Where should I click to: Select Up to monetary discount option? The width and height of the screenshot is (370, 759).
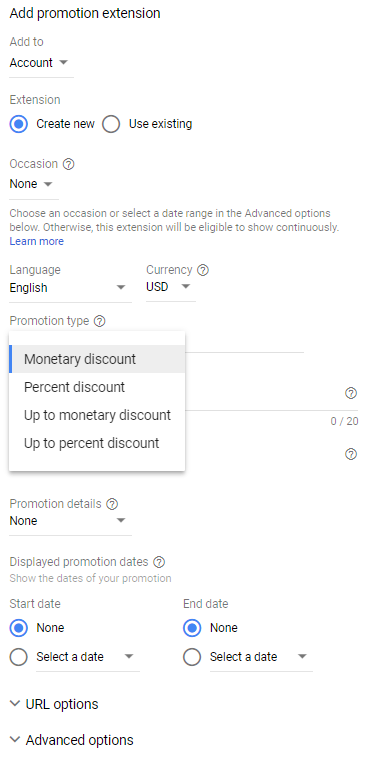pos(97,415)
